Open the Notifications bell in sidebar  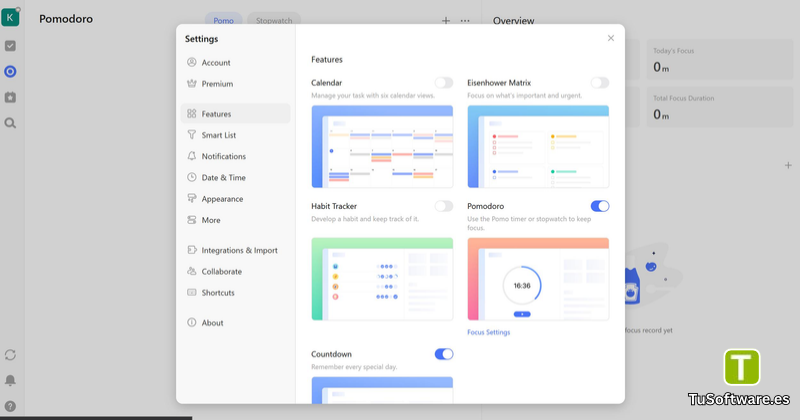coord(10,380)
